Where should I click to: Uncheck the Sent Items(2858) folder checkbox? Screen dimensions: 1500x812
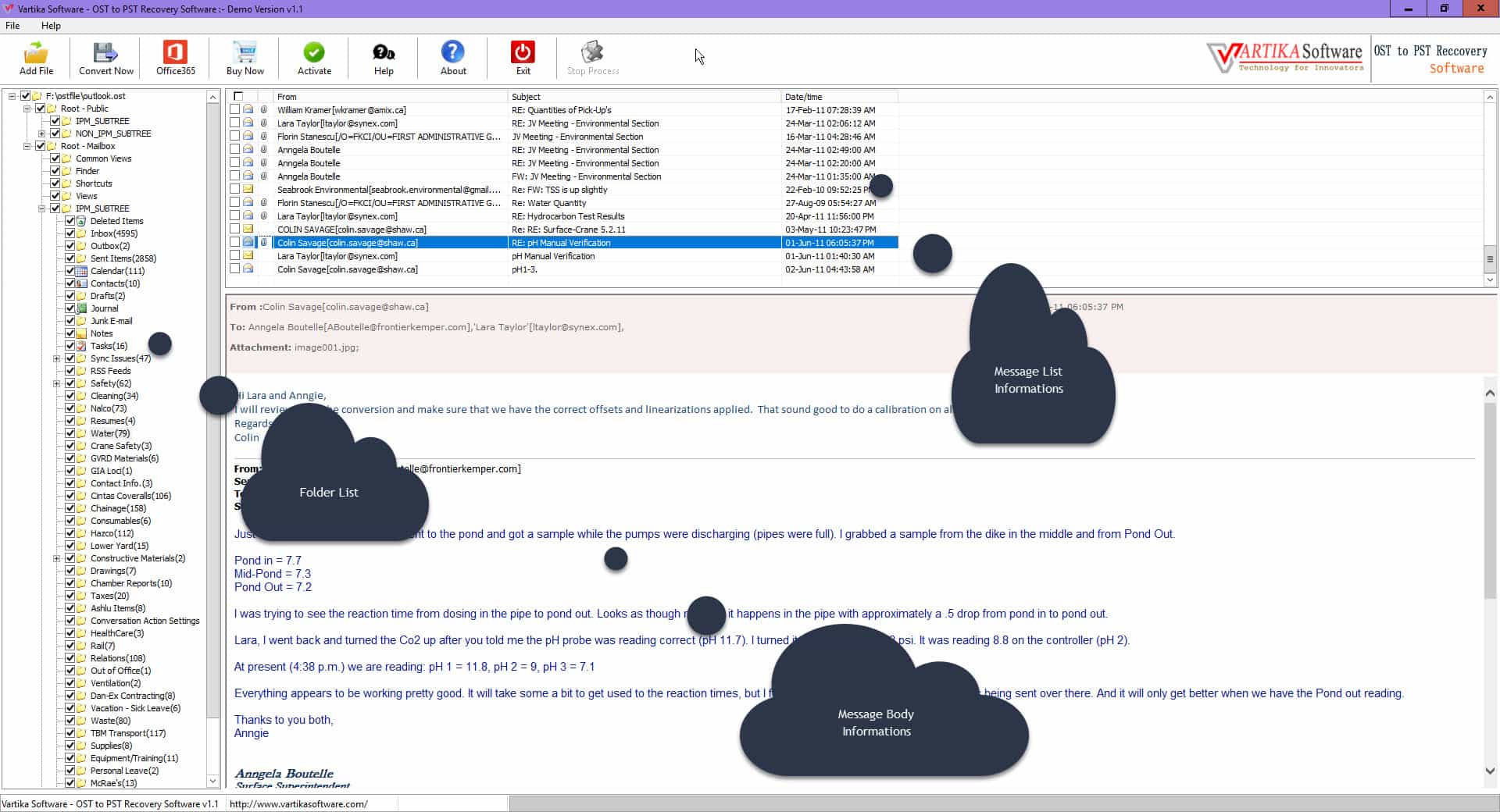[70, 258]
